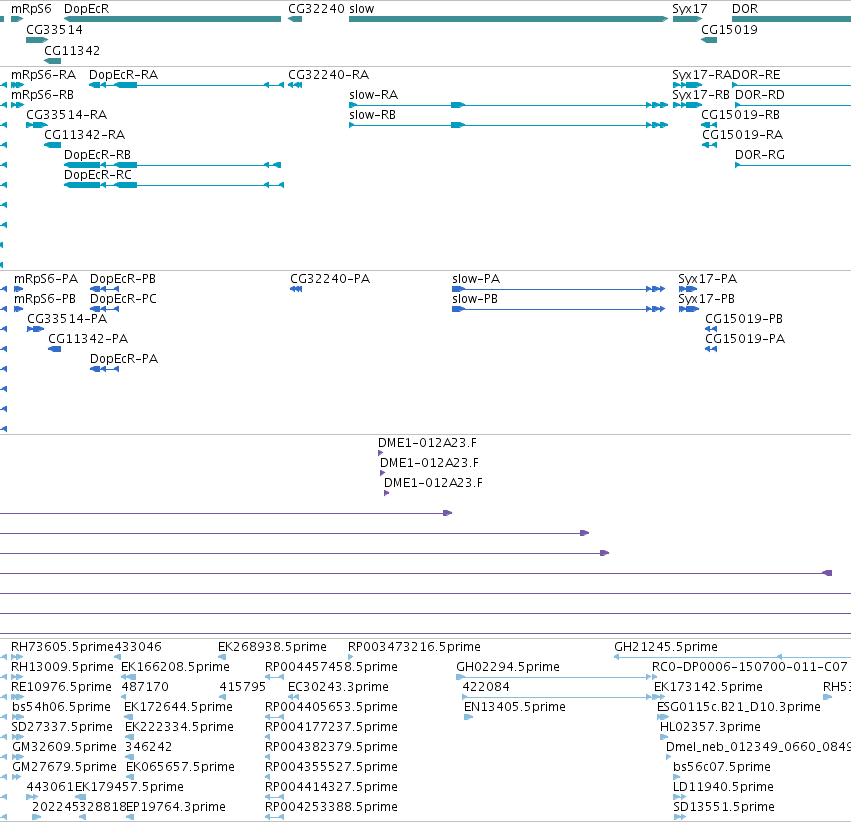Click EST EC30243.3prime
Image resolution: width=851 pixels, height=822 pixels.
coord(338,686)
